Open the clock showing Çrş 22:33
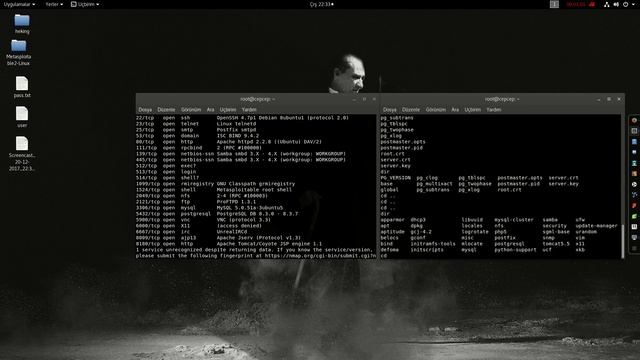The image size is (640, 360). 321,4
